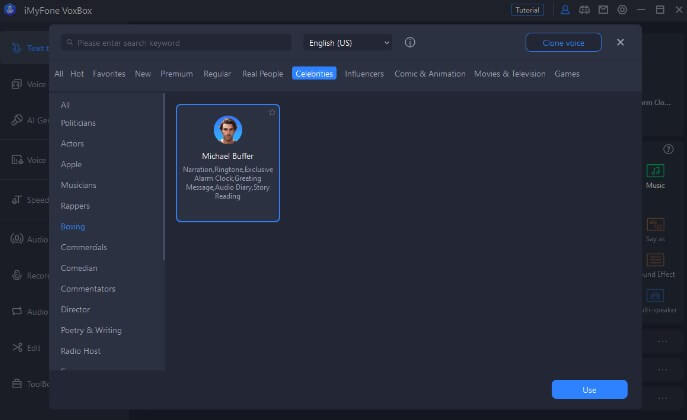The width and height of the screenshot is (687, 420).
Task: Select the Commentators subcategory
Action: [88, 289]
